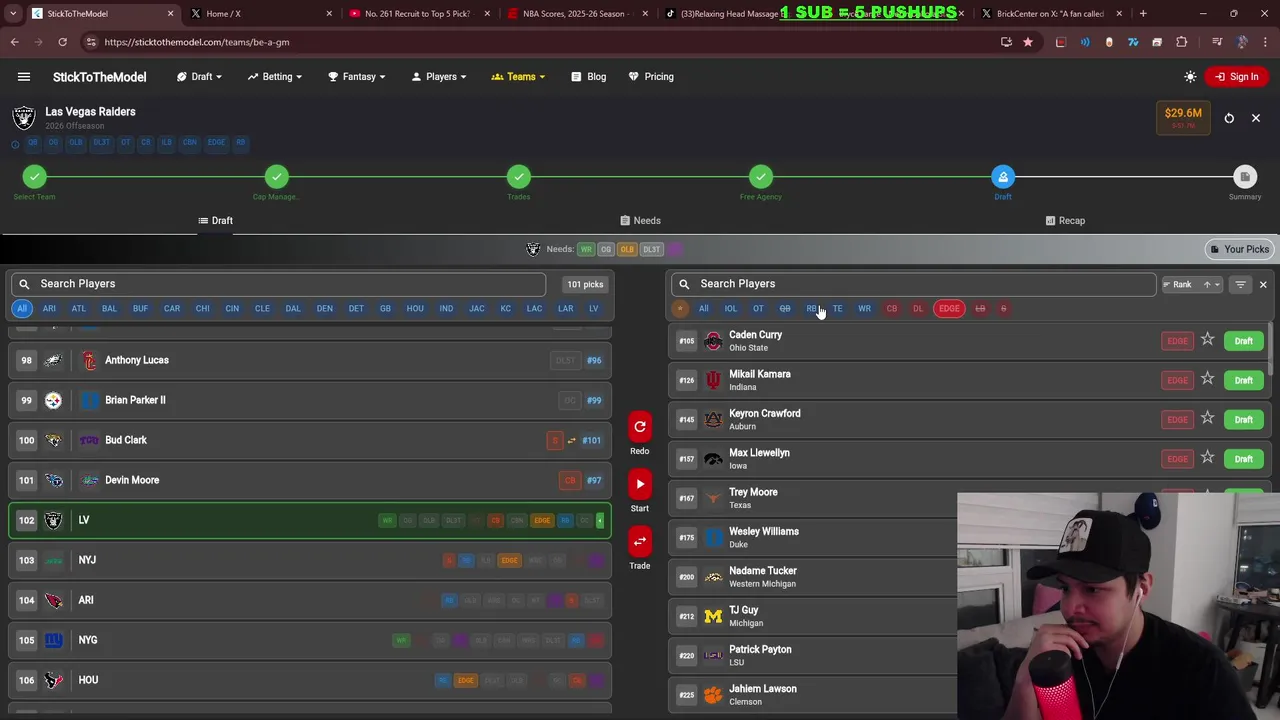
Task: Go to the Cap Management step
Action: click(x=276, y=178)
